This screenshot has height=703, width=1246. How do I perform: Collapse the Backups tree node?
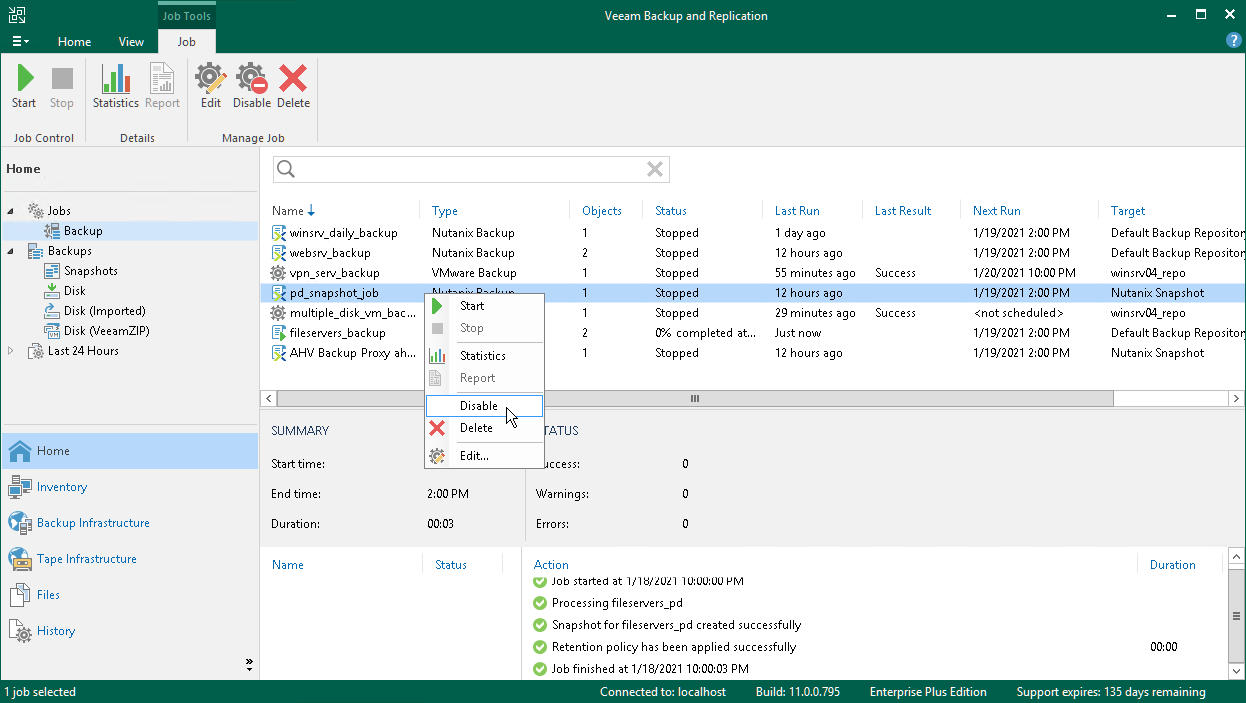coord(11,251)
